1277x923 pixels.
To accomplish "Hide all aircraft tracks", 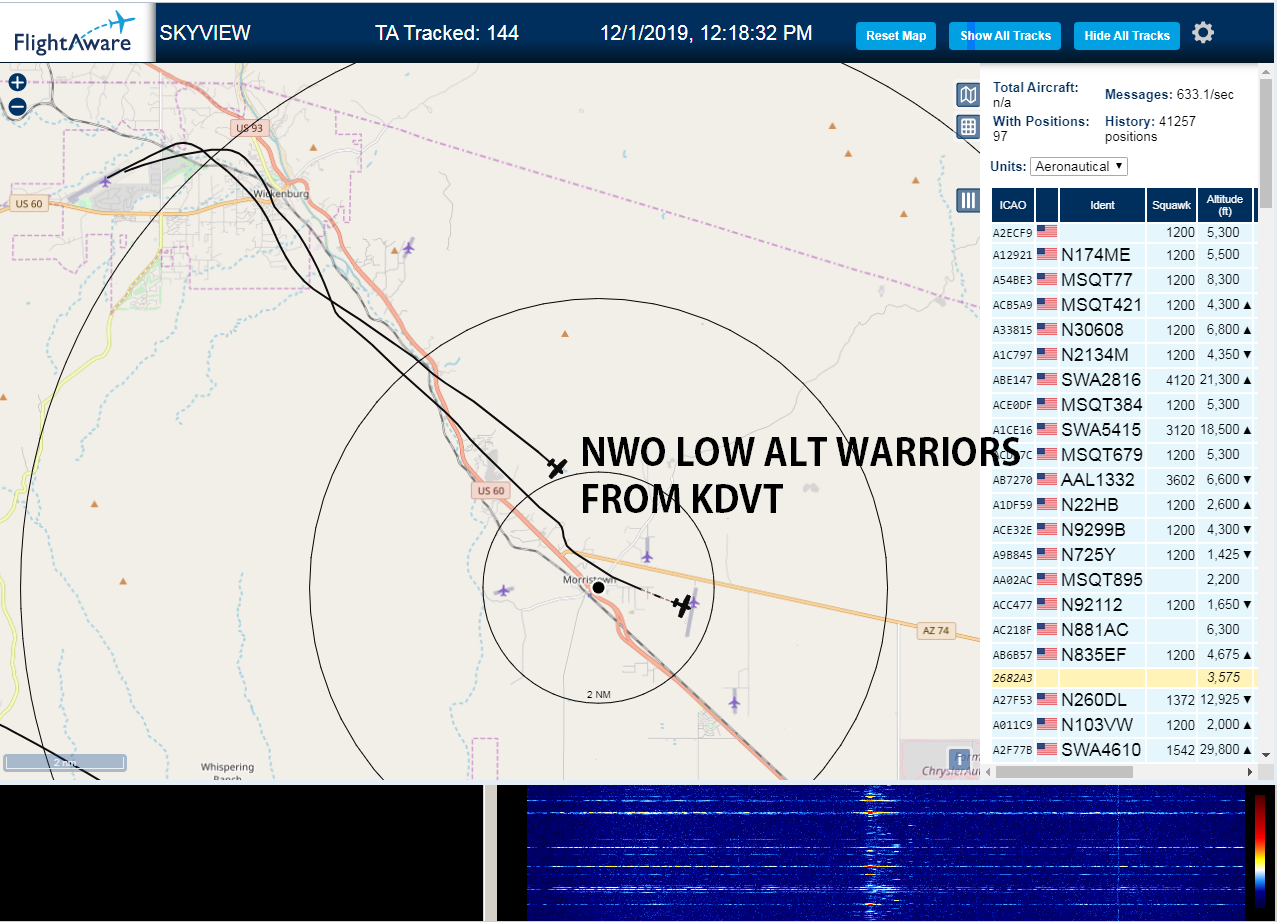I will click(x=1127, y=36).
